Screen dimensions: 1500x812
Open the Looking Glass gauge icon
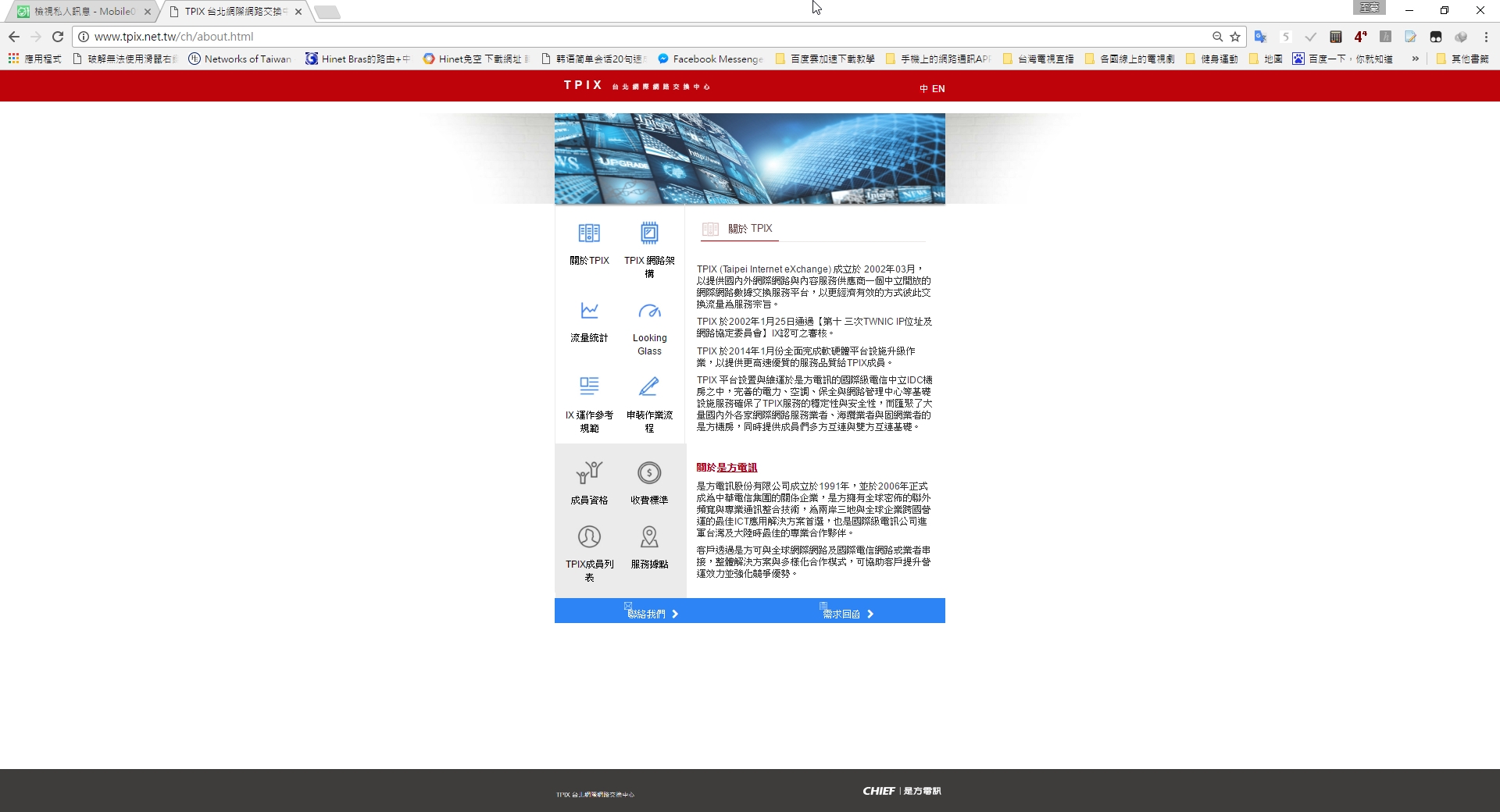point(649,312)
